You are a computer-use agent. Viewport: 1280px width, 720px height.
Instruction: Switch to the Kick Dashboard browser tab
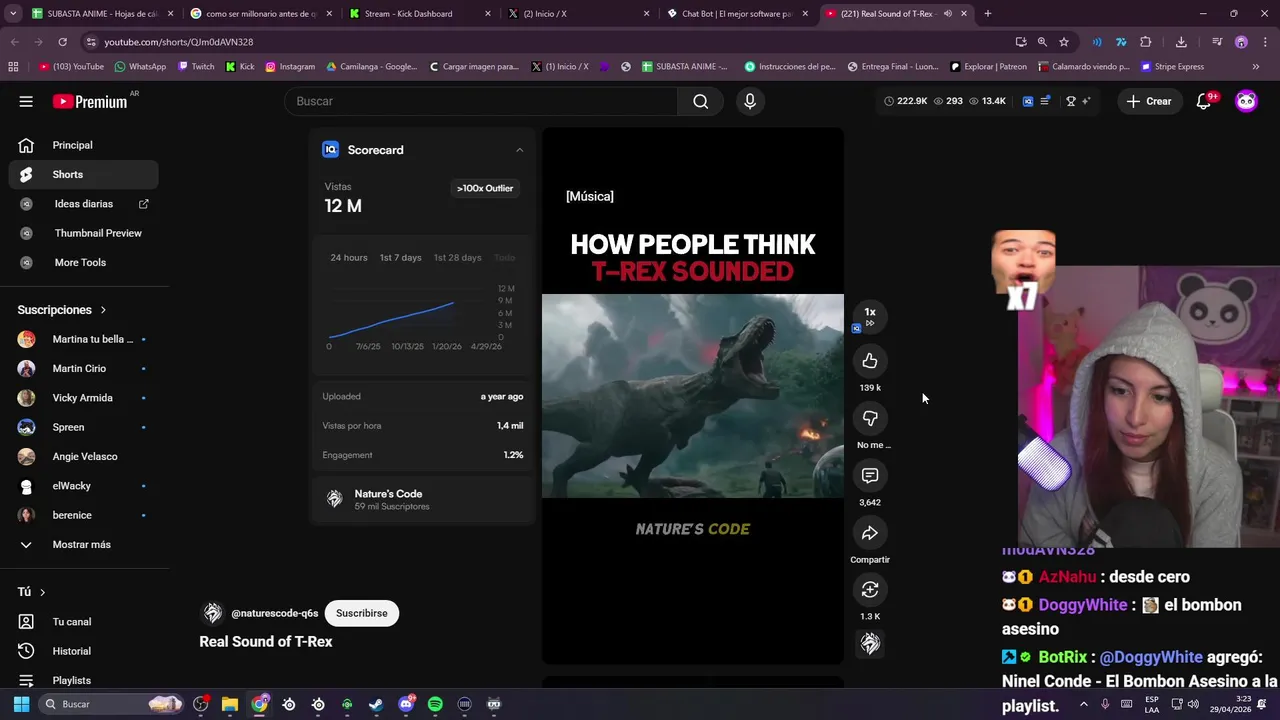click(x=418, y=14)
